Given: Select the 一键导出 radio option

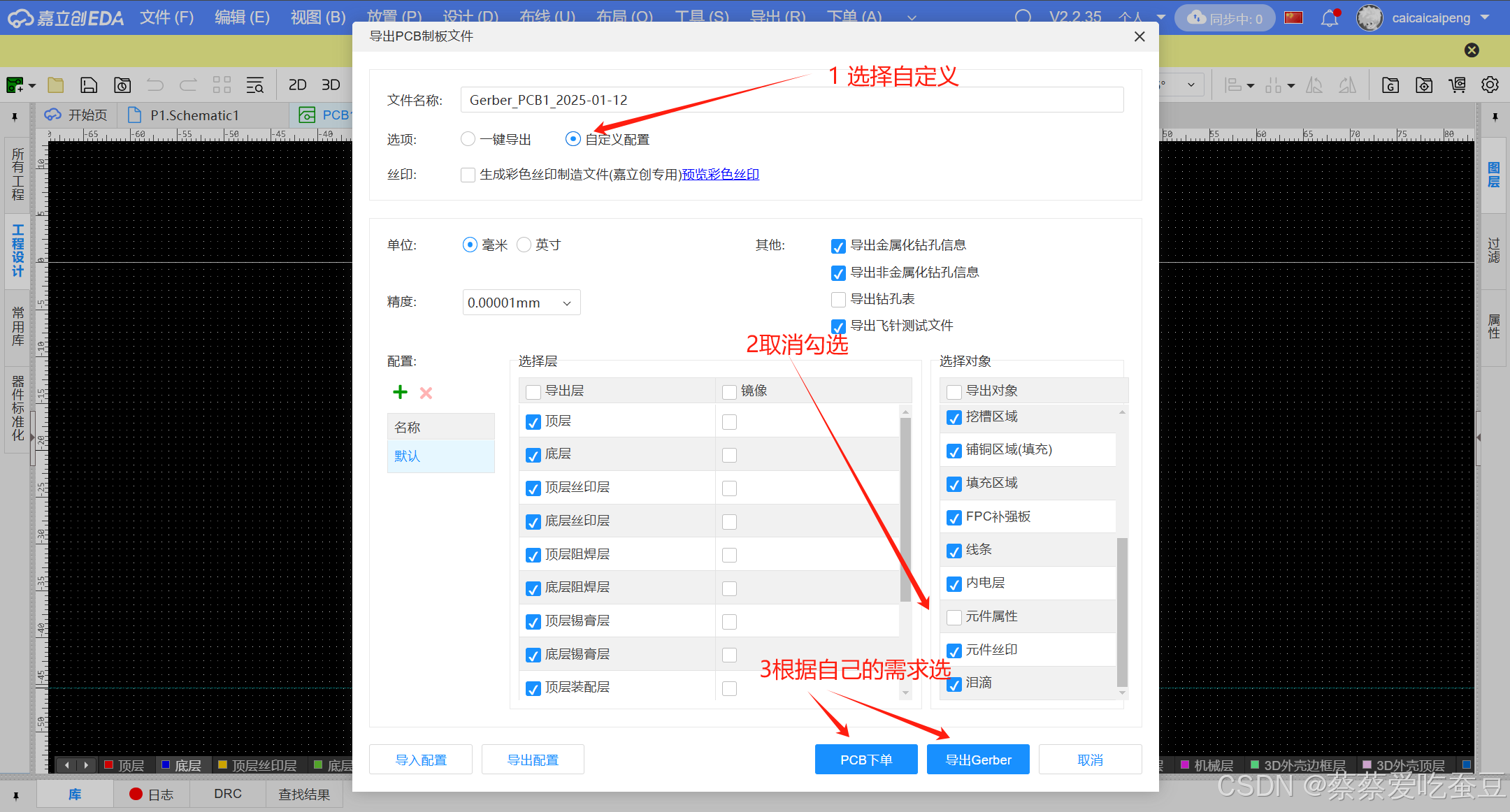Looking at the screenshot, I should 468,139.
